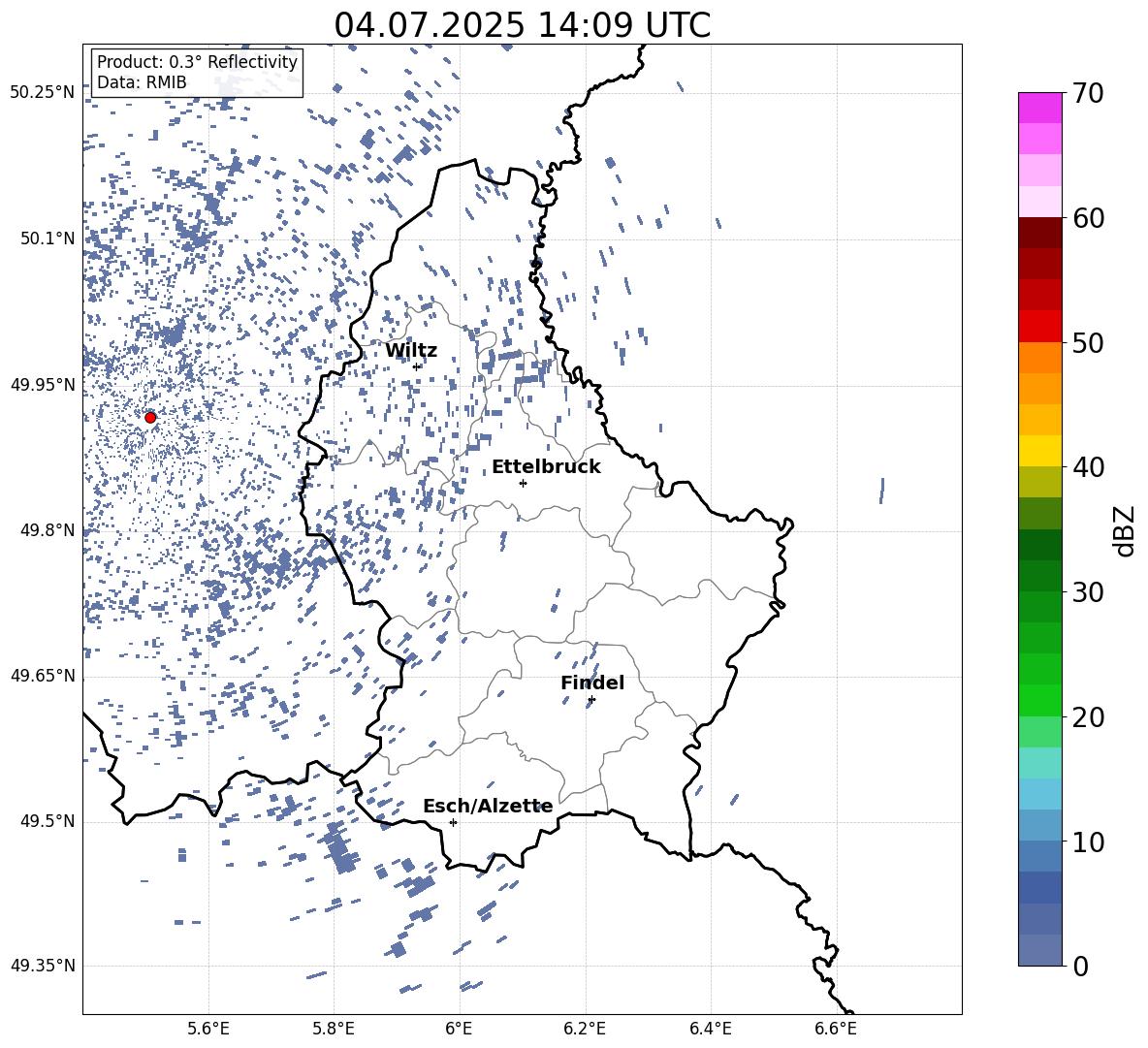Viewport: 1148px width, 1048px height.
Task: Click the bright green colorbar segment
Action: pyautogui.click(x=1039, y=700)
